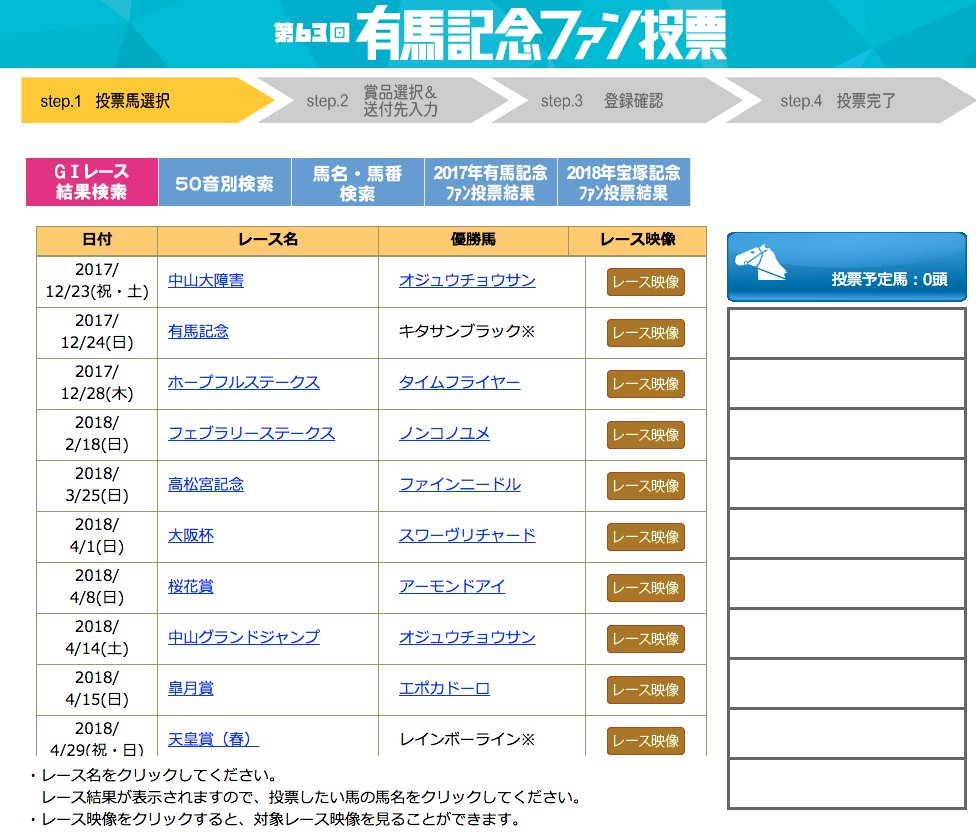View 2017年有馬記念ファン投票結果 tab
This screenshot has height=832, width=976.
[490, 182]
